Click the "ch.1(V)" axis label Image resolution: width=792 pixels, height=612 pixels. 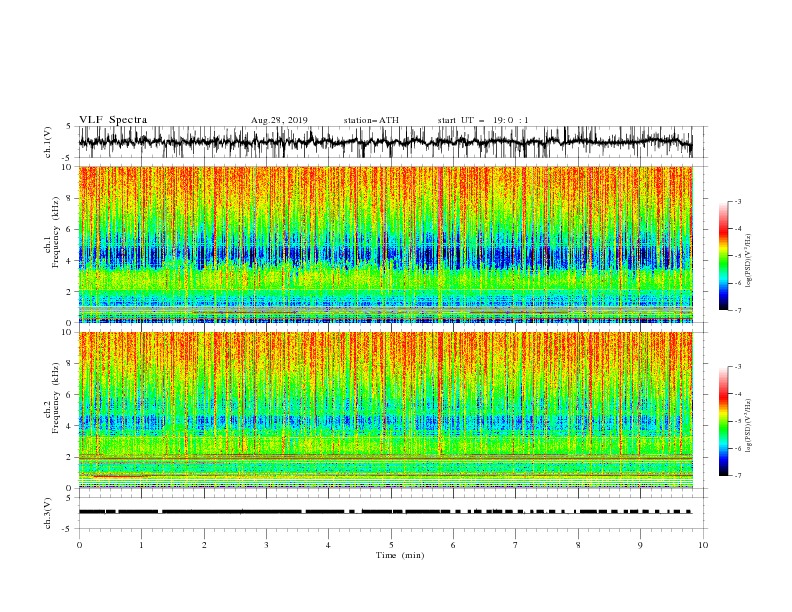[x=48, y=142]
